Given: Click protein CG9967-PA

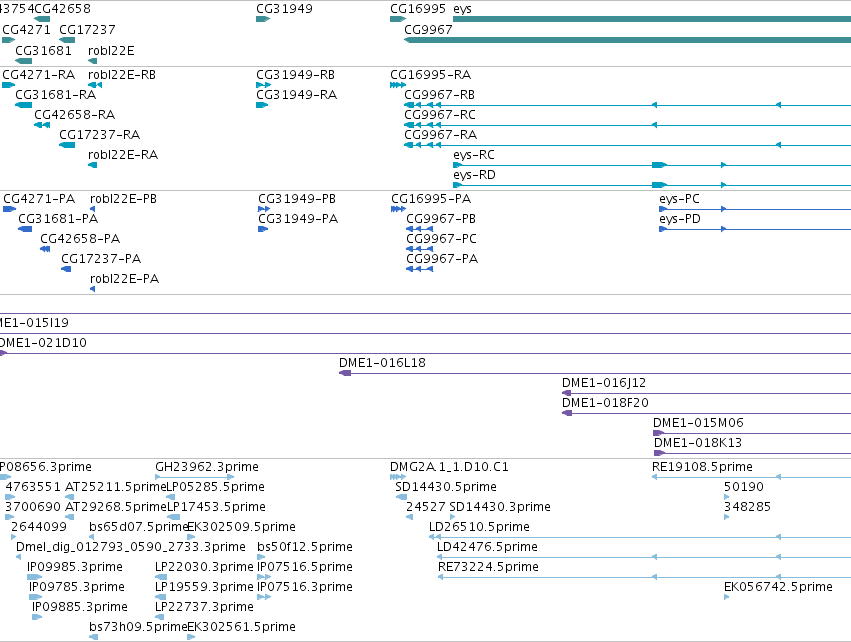Looking at the screenshot, I should pos(442,259).
